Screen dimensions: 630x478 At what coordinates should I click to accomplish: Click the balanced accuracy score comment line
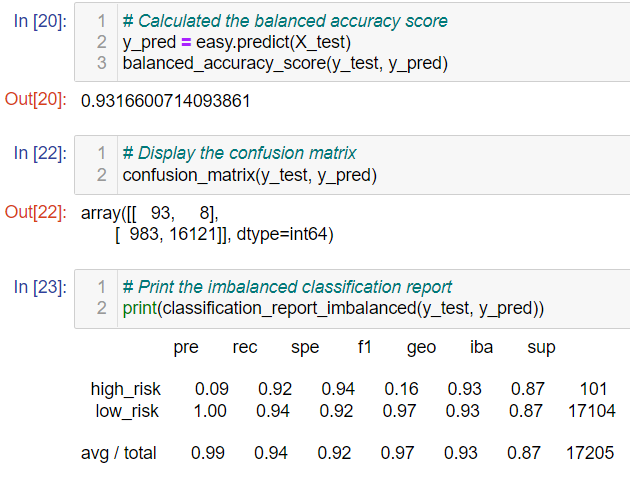(x=285, y=21)
